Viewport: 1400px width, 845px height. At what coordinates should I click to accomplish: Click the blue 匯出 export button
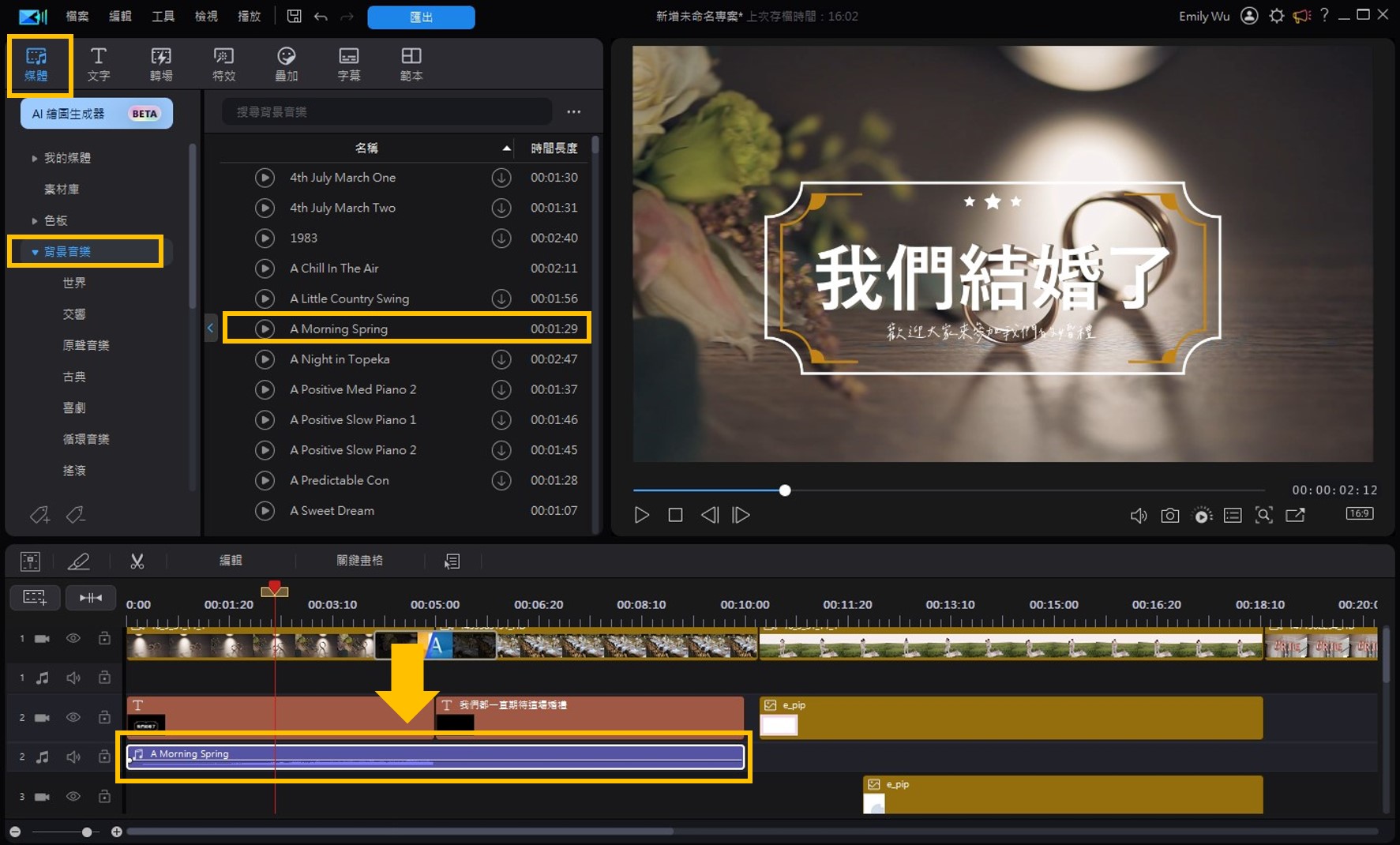pyautogui.click(x=420, y=17)
